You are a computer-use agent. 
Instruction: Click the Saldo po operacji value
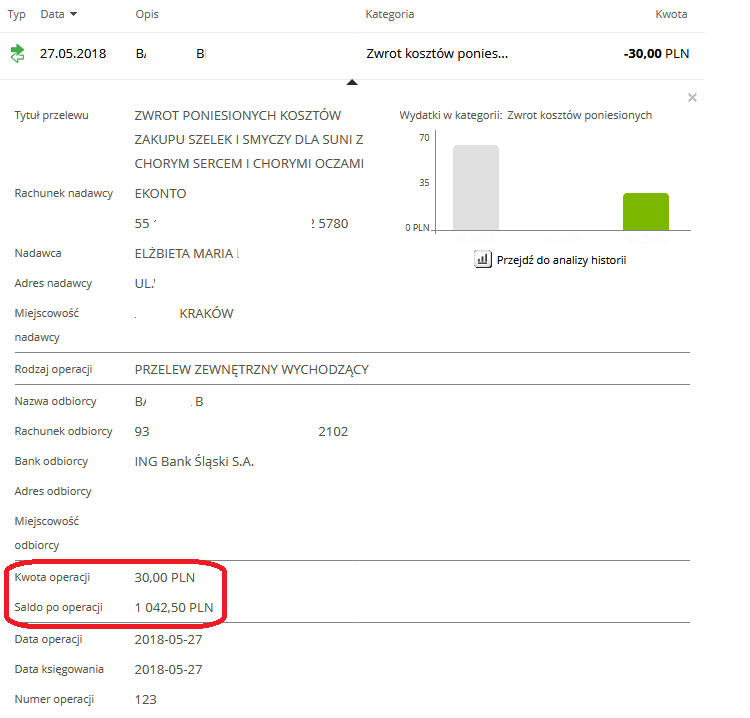point(174,607)
